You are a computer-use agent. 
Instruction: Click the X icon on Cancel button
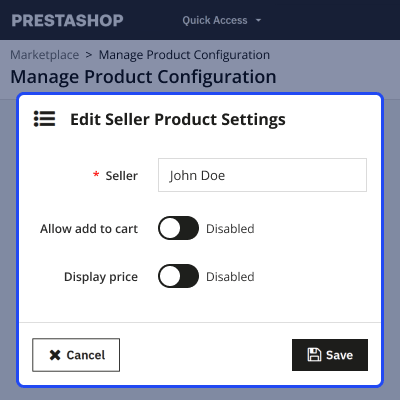tap(55, 355)
